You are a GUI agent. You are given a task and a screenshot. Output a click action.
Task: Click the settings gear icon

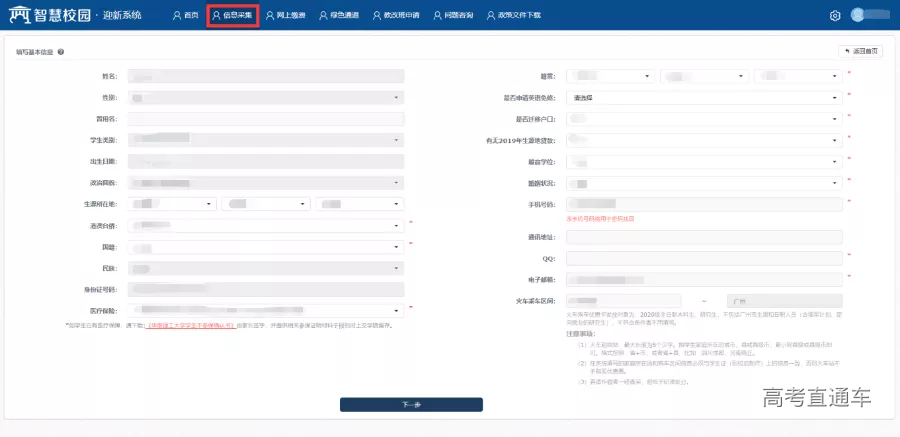point(835,16)
